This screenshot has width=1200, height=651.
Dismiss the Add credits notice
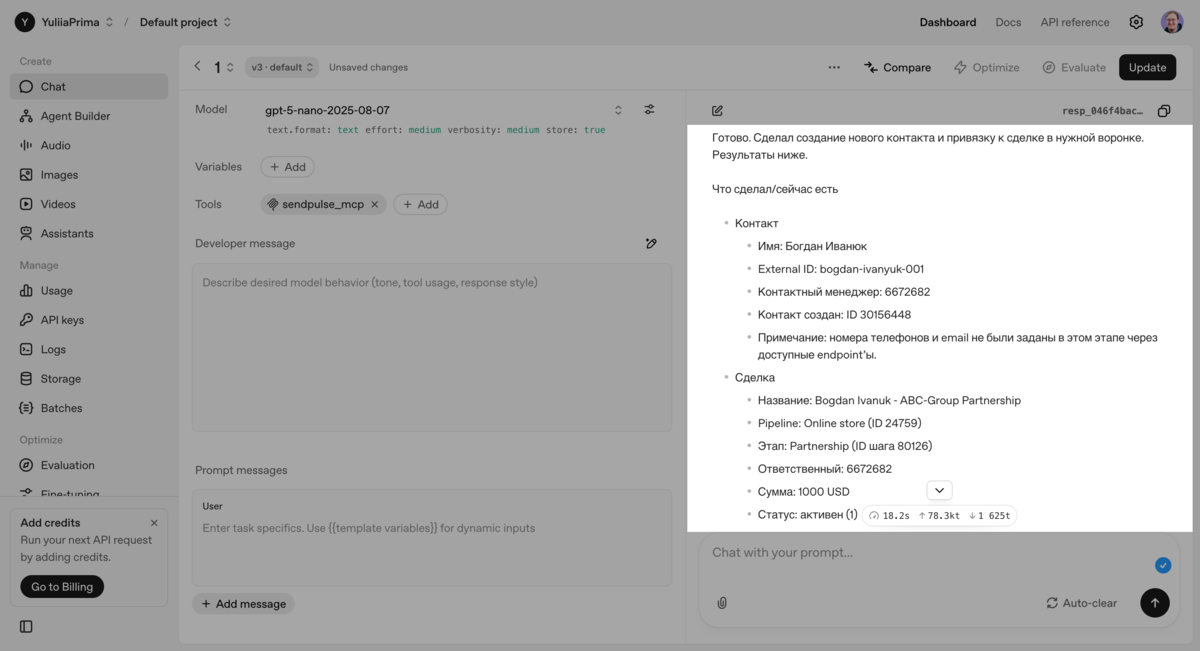tap(154, 523)
